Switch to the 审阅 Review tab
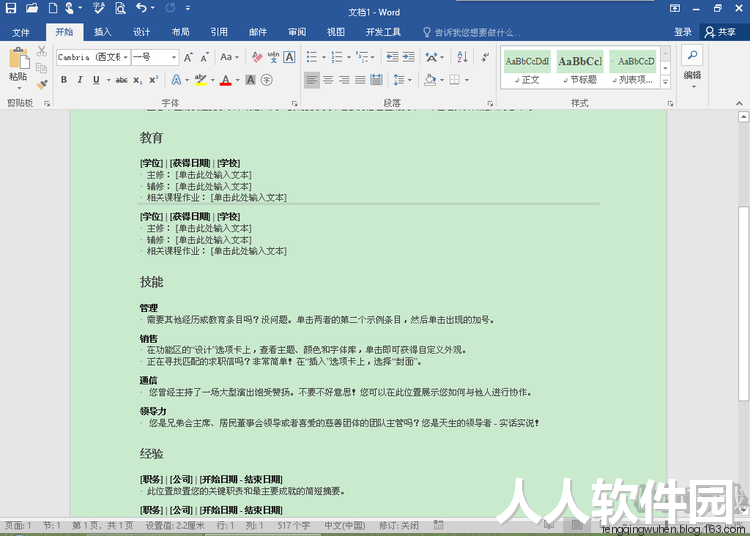This screenshot has width=750, height=536. click(297, 32)
